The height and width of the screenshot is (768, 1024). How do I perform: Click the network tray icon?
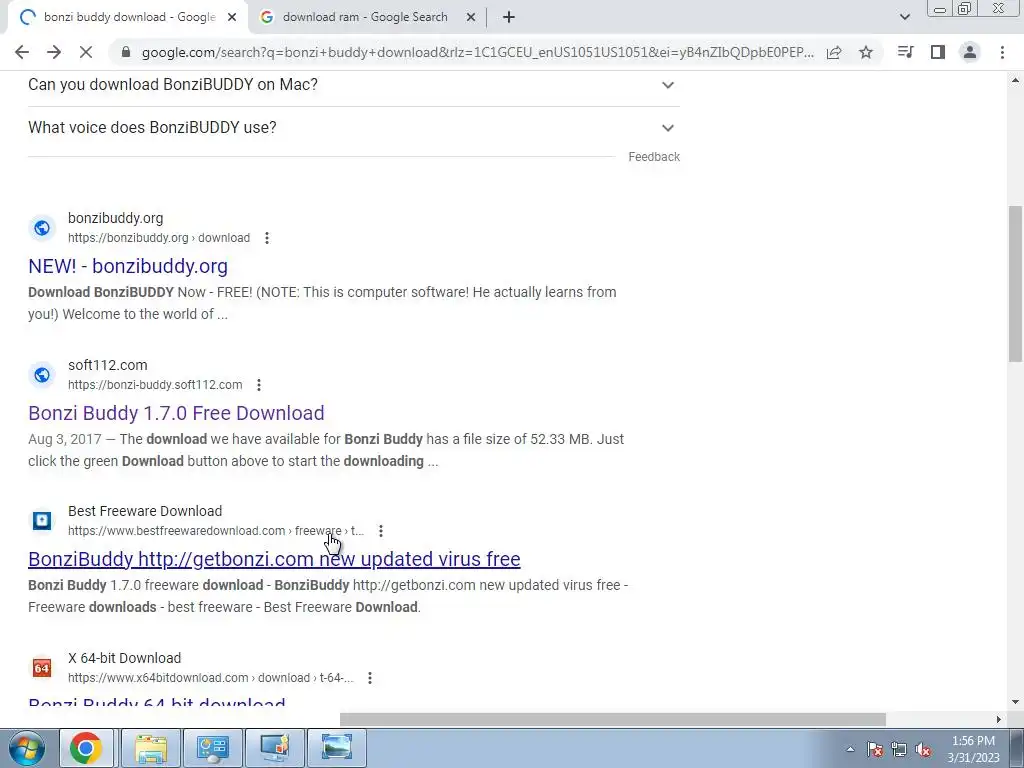(x=899, y=749)
